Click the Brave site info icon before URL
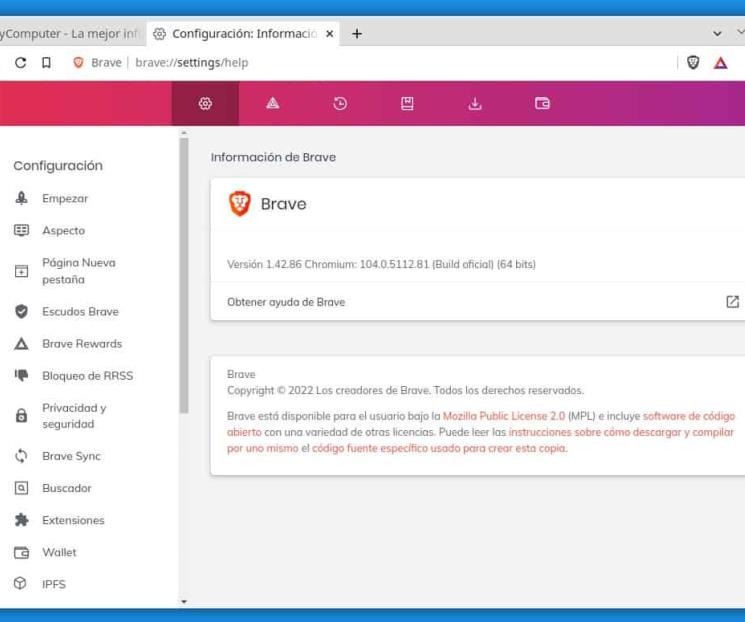 (x=78, y=62)
